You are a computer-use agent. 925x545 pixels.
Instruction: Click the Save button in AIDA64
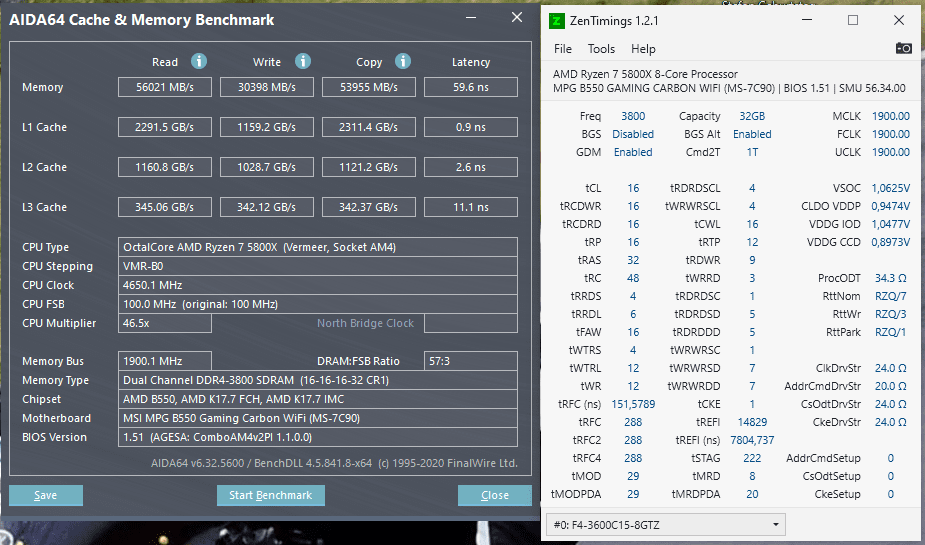click(x=45, y=495)
